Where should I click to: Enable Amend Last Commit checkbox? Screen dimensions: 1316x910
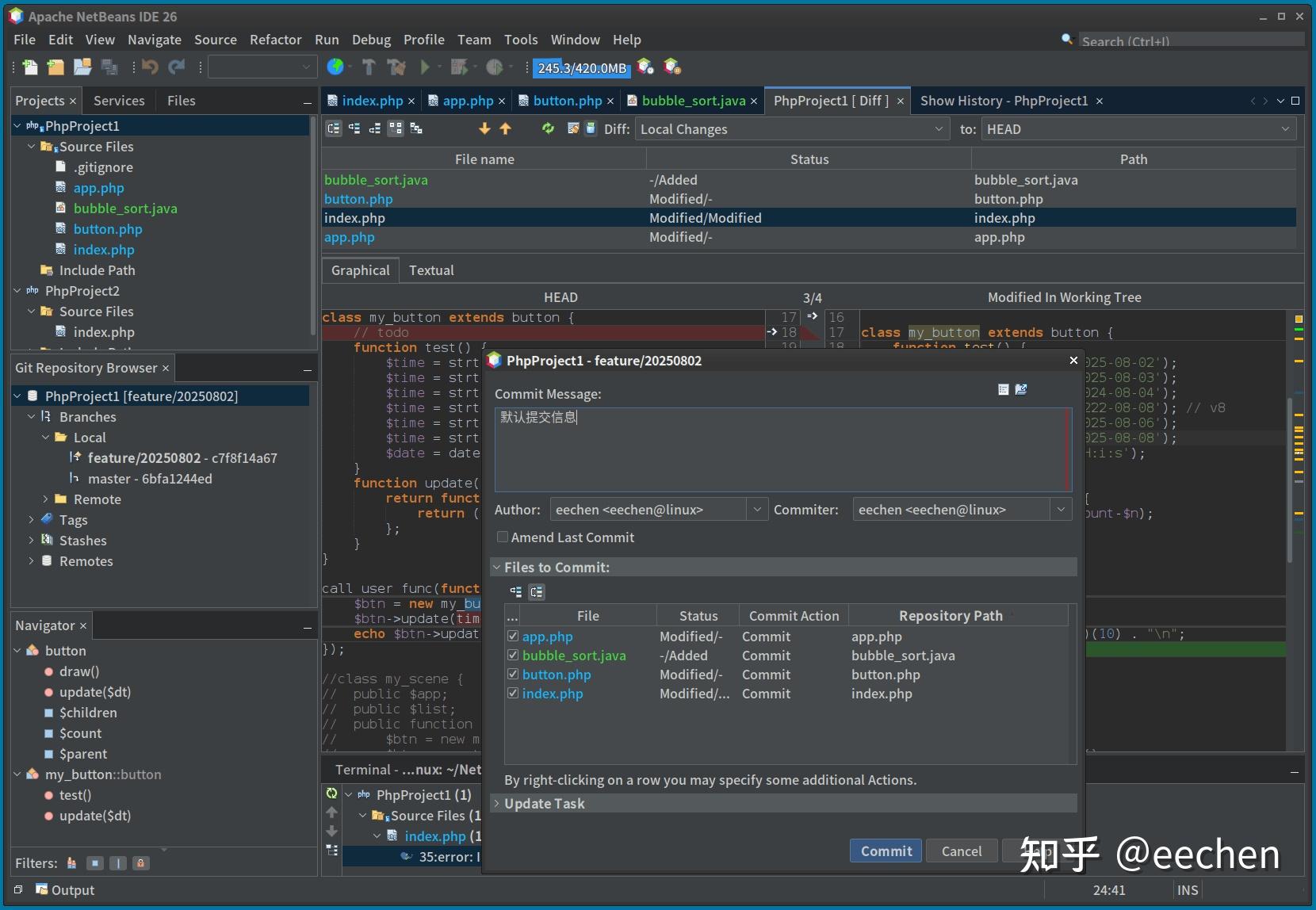tap(502, 537)
